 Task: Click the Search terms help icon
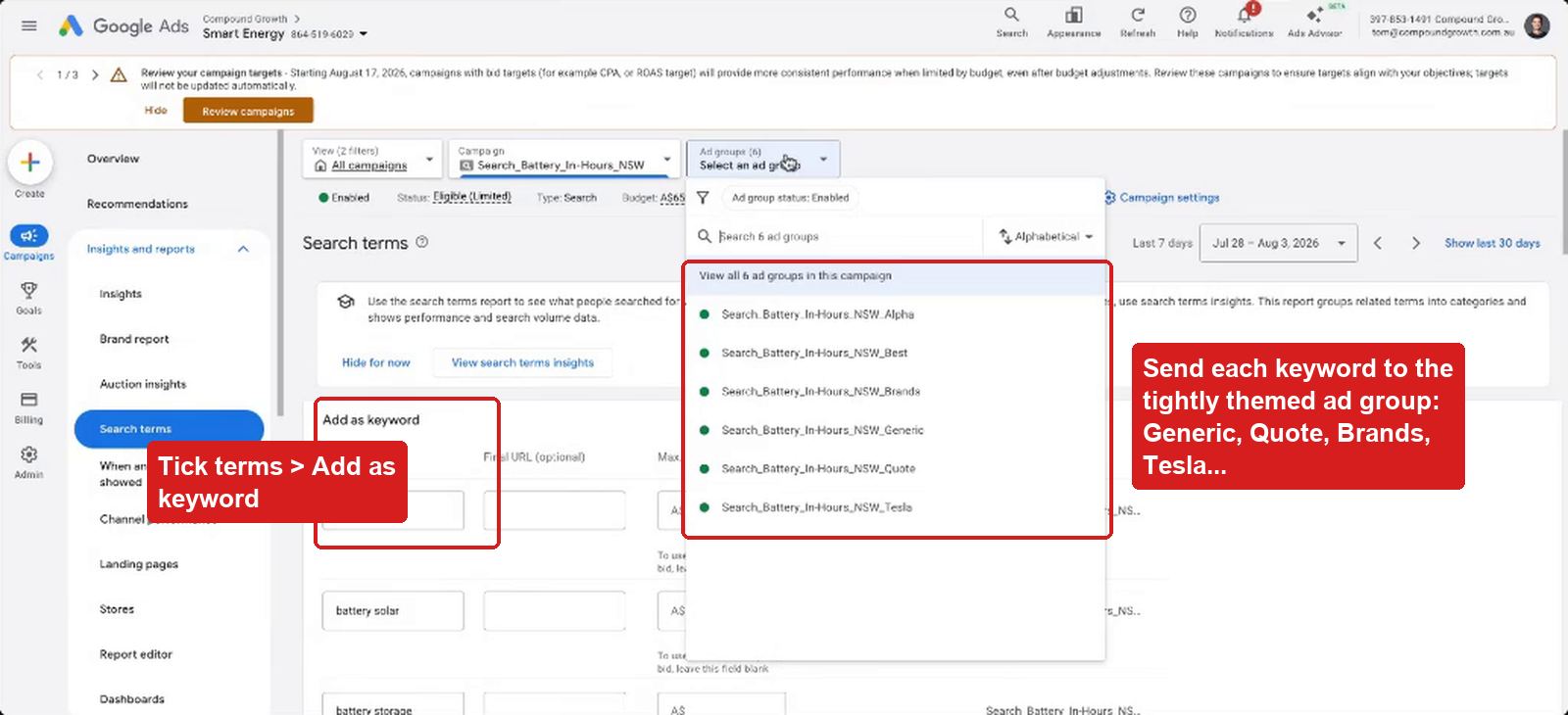point(421,242)
